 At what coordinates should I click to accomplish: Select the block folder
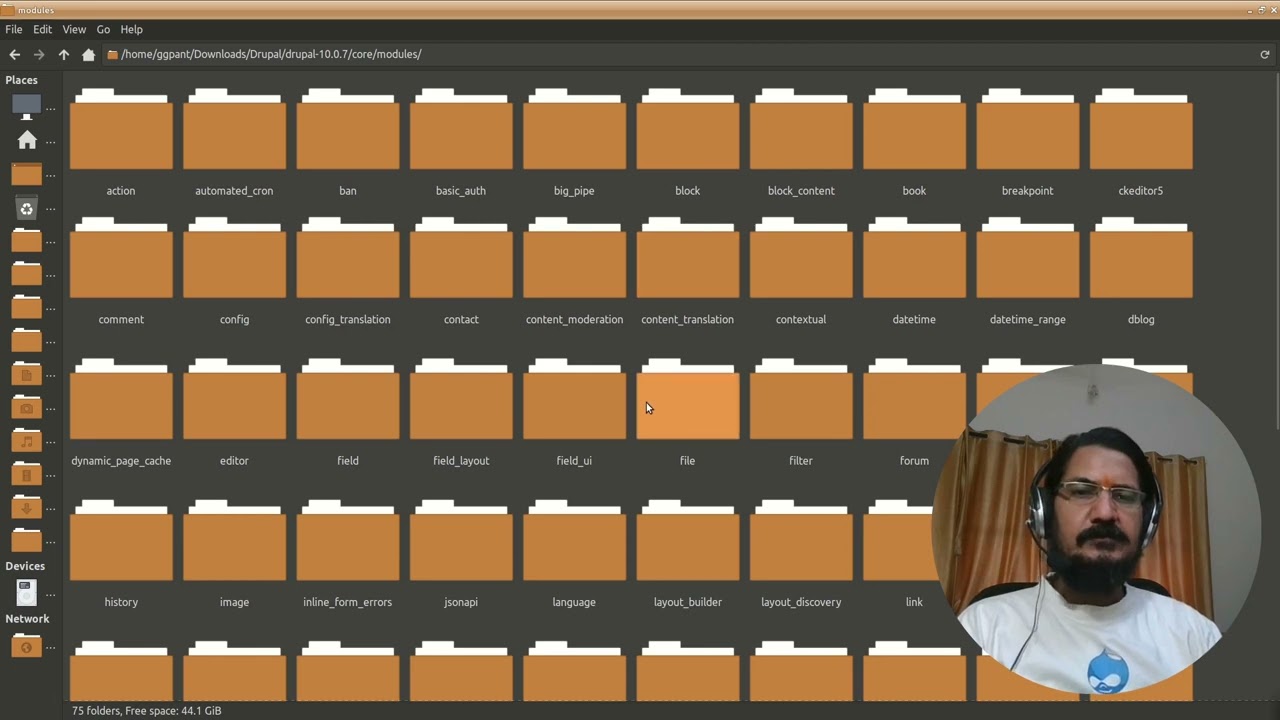coord(688,130)
